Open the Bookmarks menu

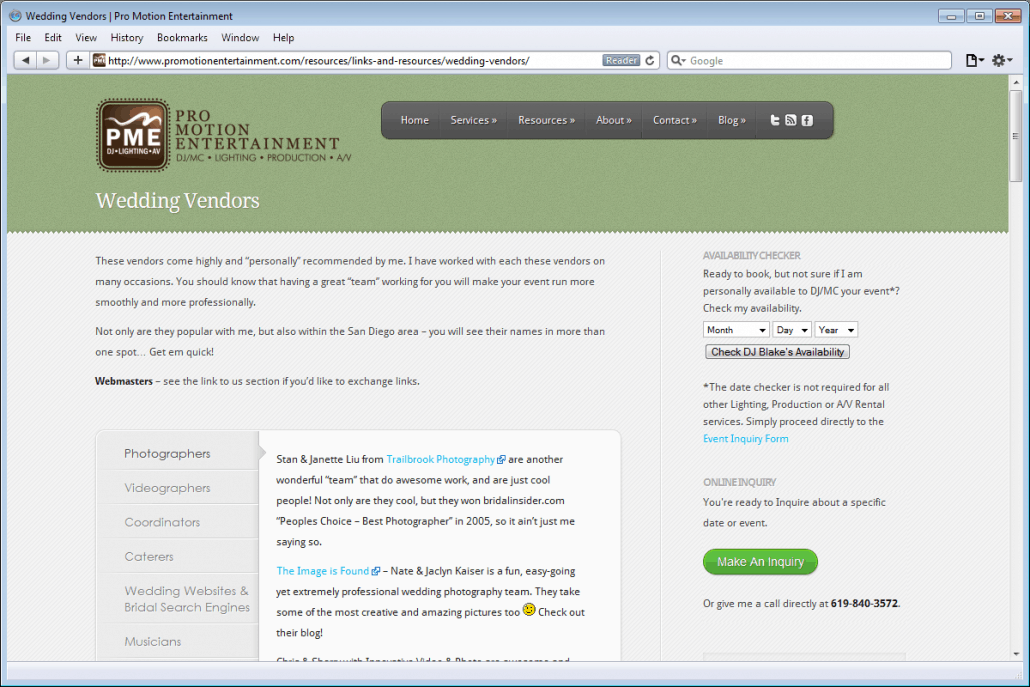tap(182, 38)
